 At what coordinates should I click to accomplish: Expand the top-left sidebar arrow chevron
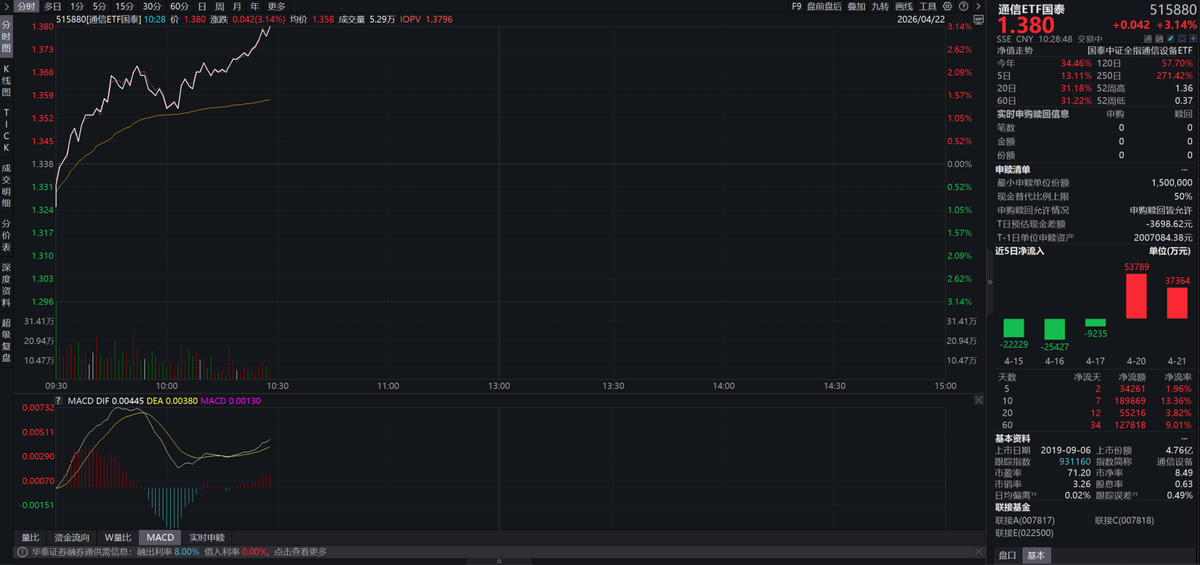[6, 6]
